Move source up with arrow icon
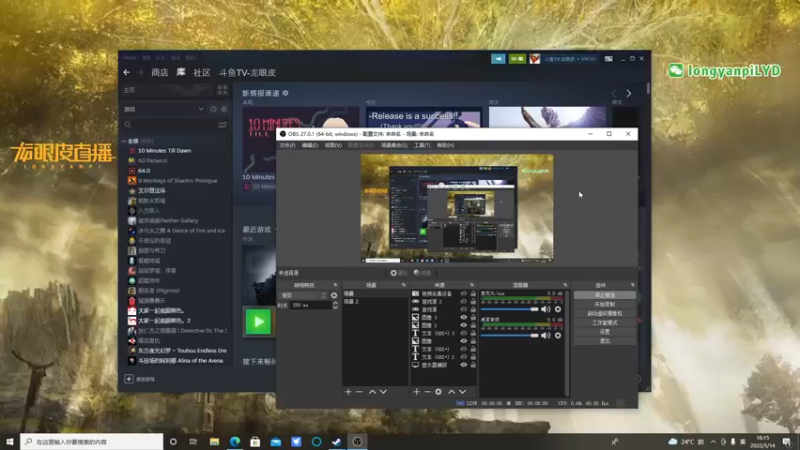This screenshot has width=800, height=450. click(452, 392)
